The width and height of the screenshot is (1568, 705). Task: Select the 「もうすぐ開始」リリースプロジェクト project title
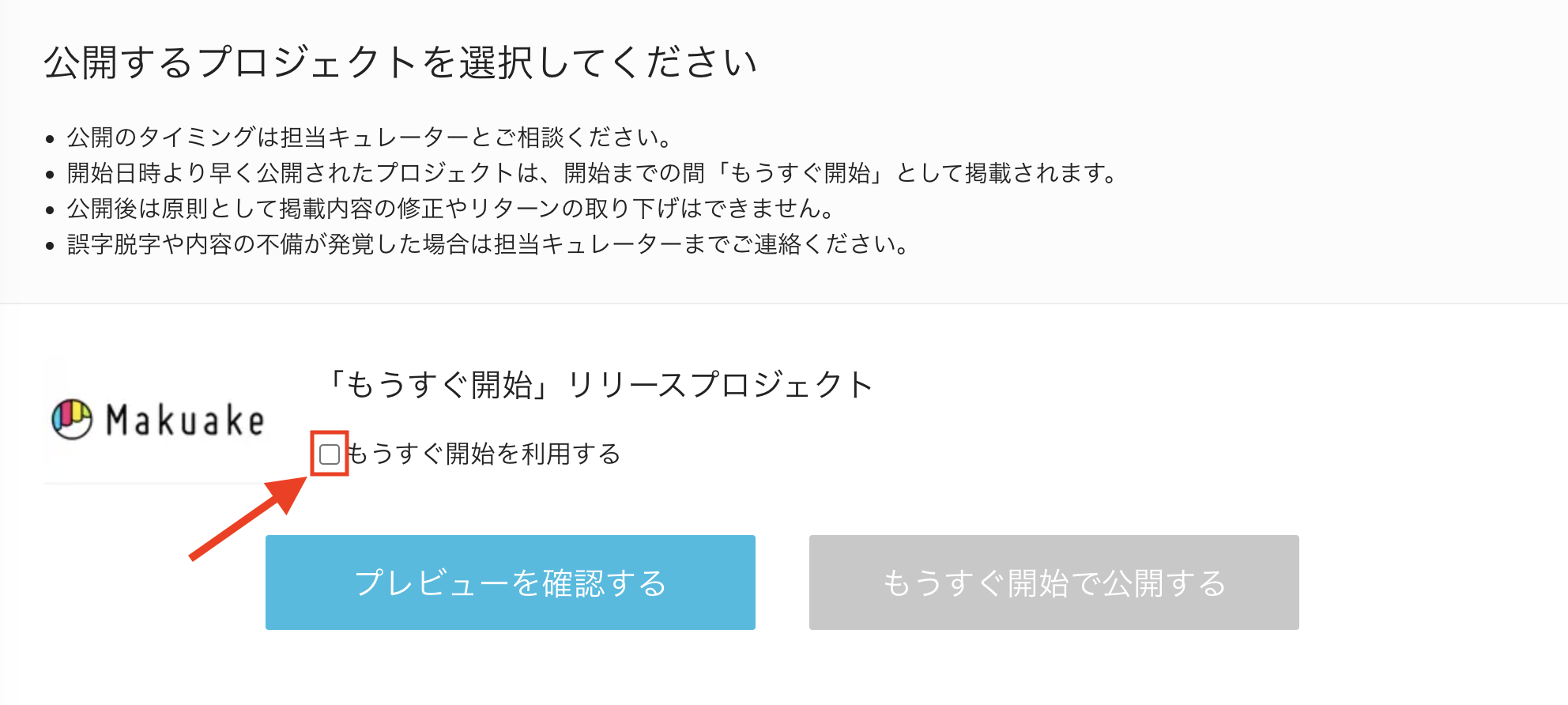click(600, 385)
